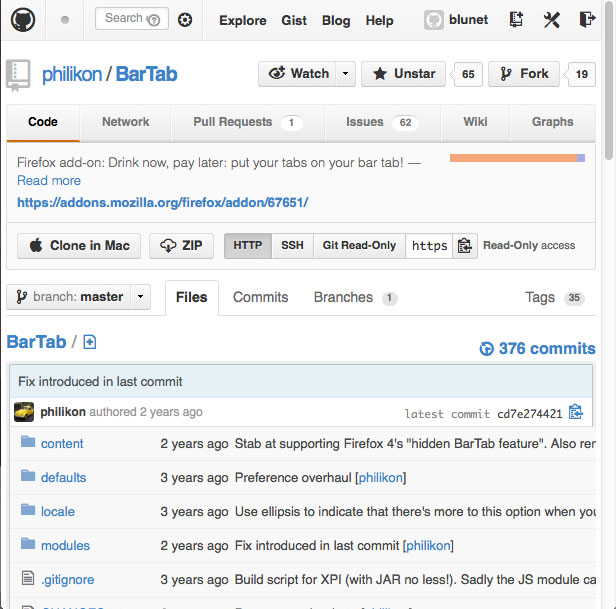Screen dimensions: 616x609
Task: Click the .gitignore file icon
Action: click(x=28, y=578)
